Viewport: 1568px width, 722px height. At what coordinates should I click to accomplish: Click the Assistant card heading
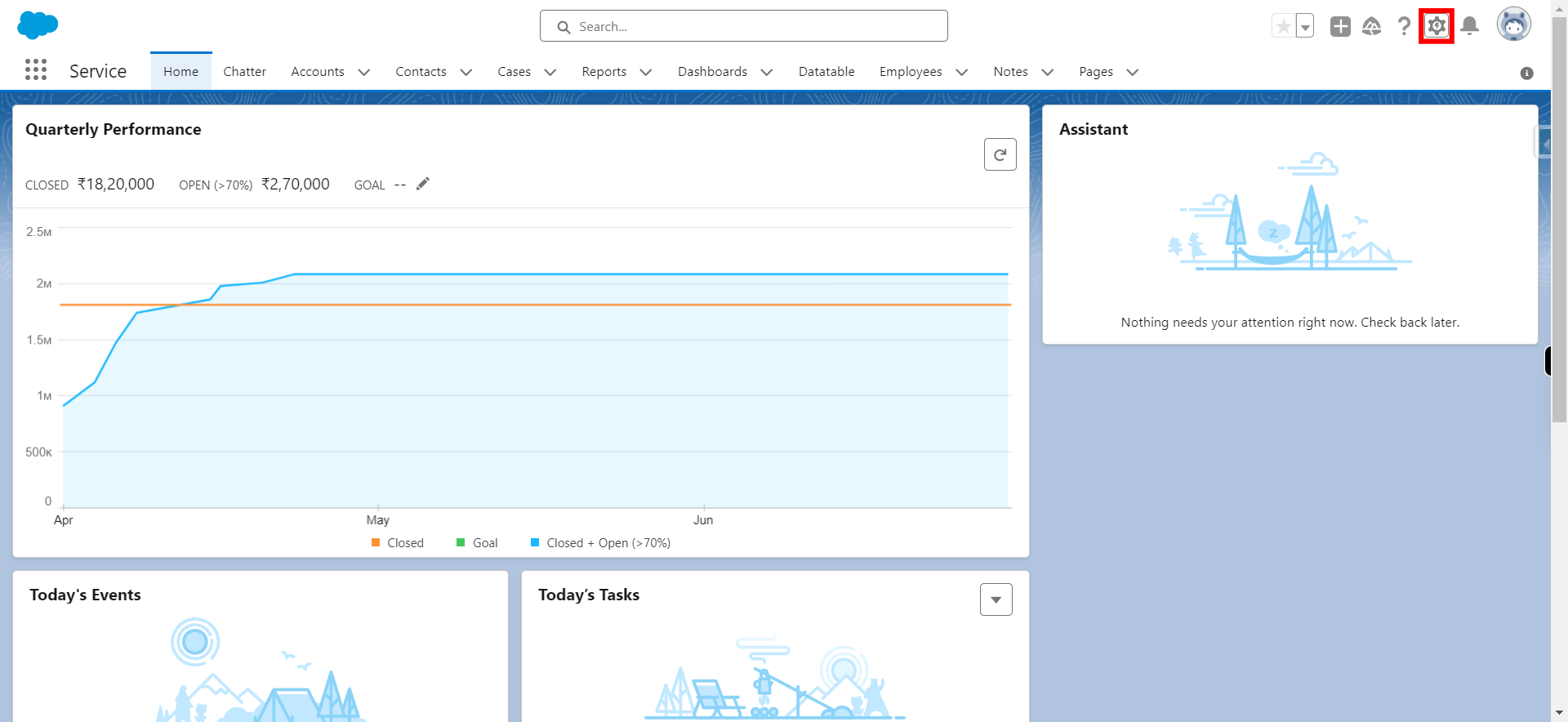[x=1094, y=129]
